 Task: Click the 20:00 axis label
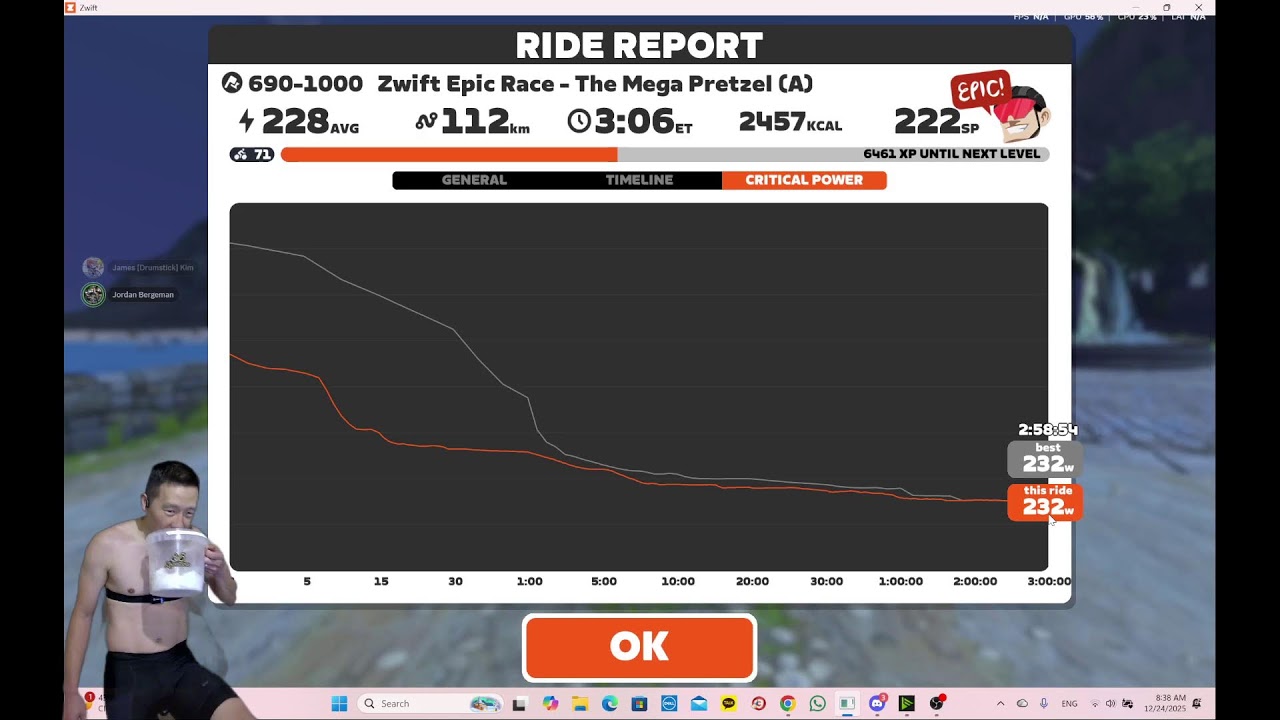(x=752, y=581)
